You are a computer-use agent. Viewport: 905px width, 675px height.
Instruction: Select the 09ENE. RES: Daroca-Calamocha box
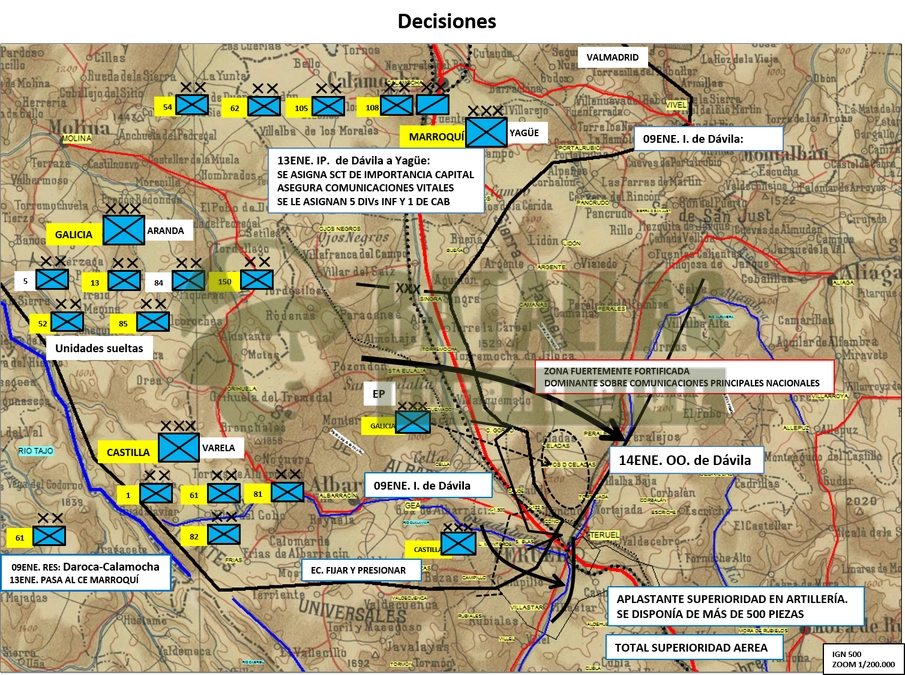click(x=86, y=573)
